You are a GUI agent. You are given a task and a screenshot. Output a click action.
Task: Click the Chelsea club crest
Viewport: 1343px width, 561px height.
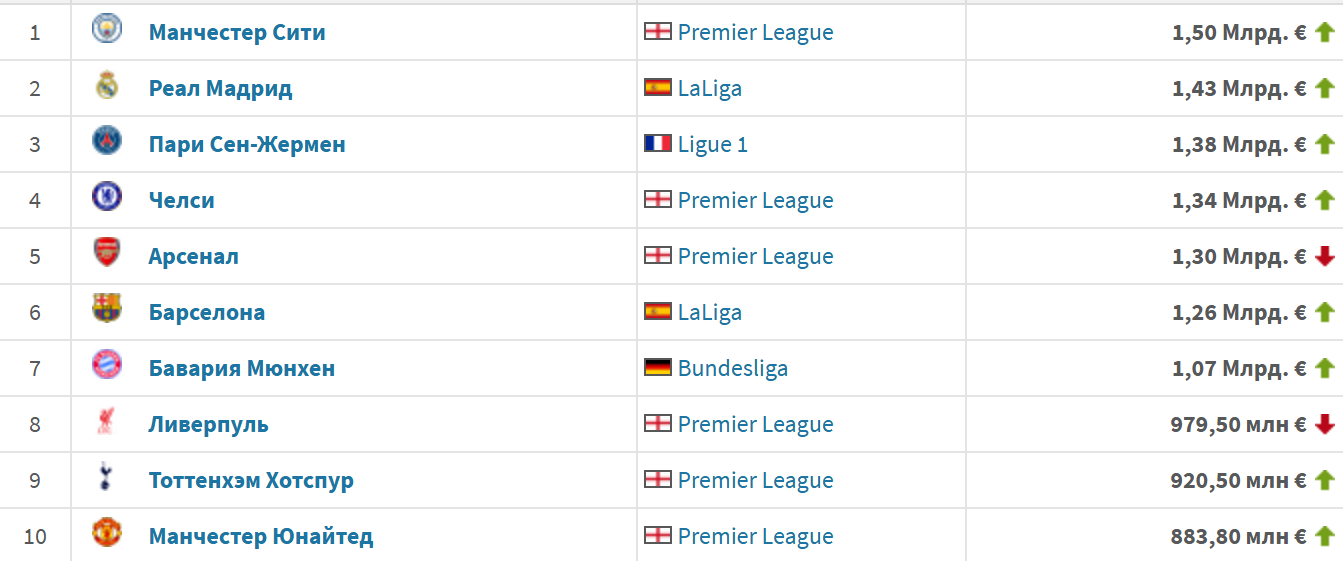click(x=107, y=198)
